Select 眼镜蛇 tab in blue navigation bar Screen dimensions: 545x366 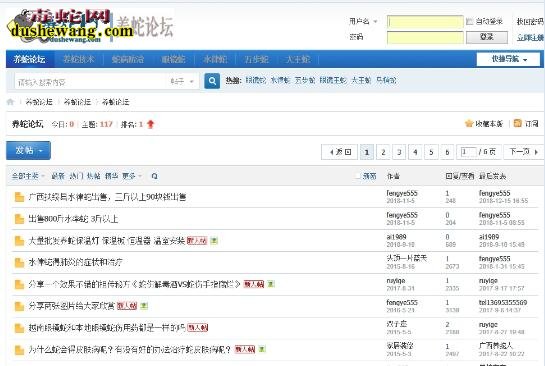[x=173, y=59]
